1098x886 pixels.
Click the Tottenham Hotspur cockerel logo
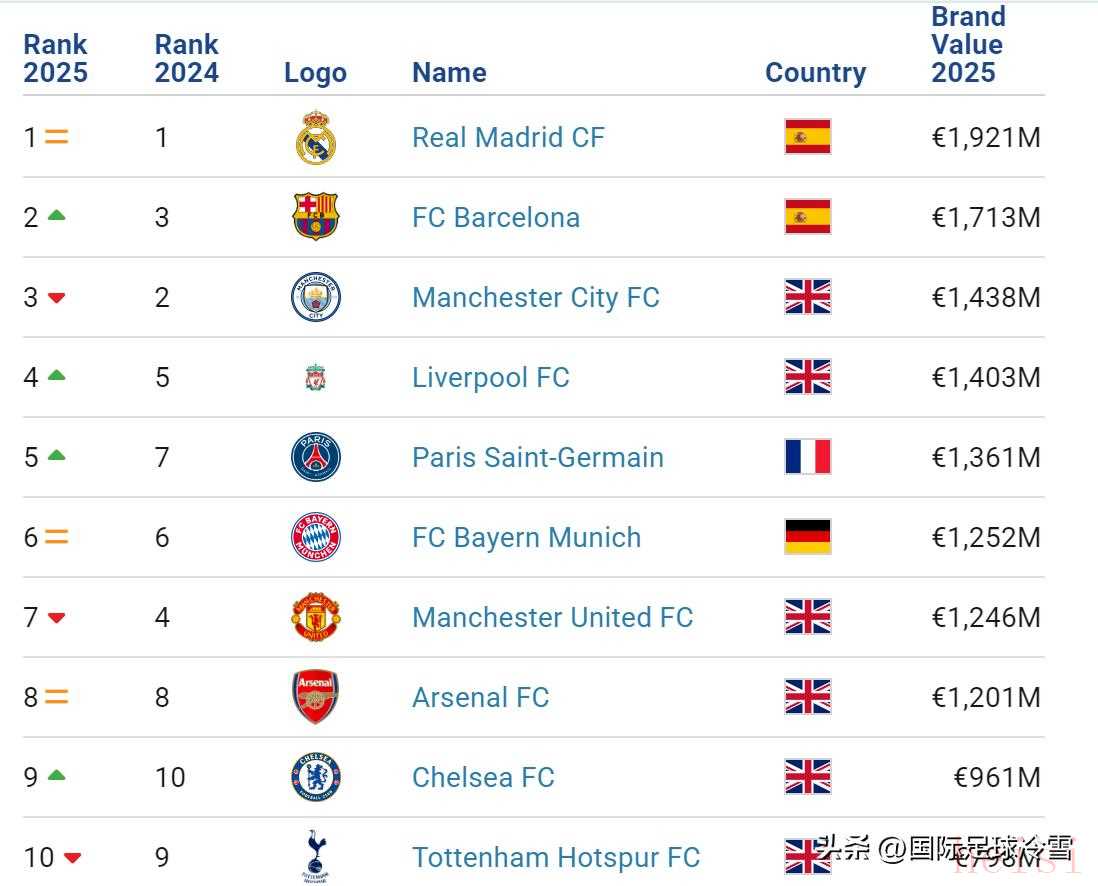(316, 856)
